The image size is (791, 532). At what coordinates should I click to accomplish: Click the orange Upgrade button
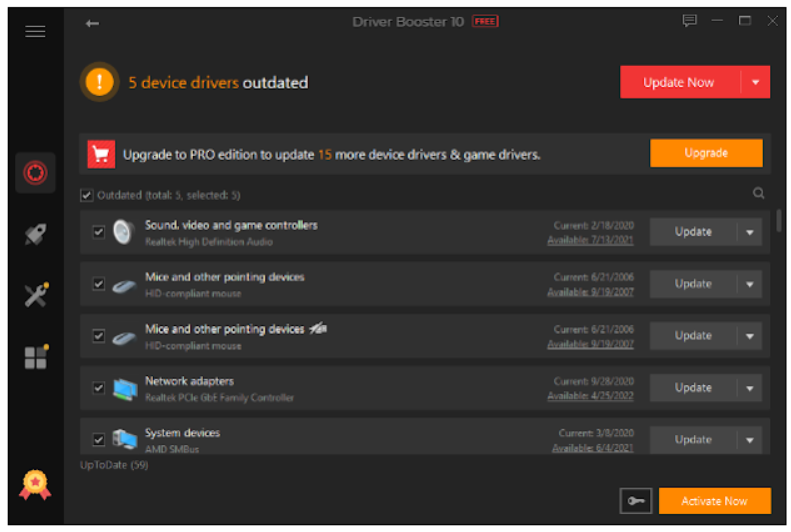[x=706, y=153]
